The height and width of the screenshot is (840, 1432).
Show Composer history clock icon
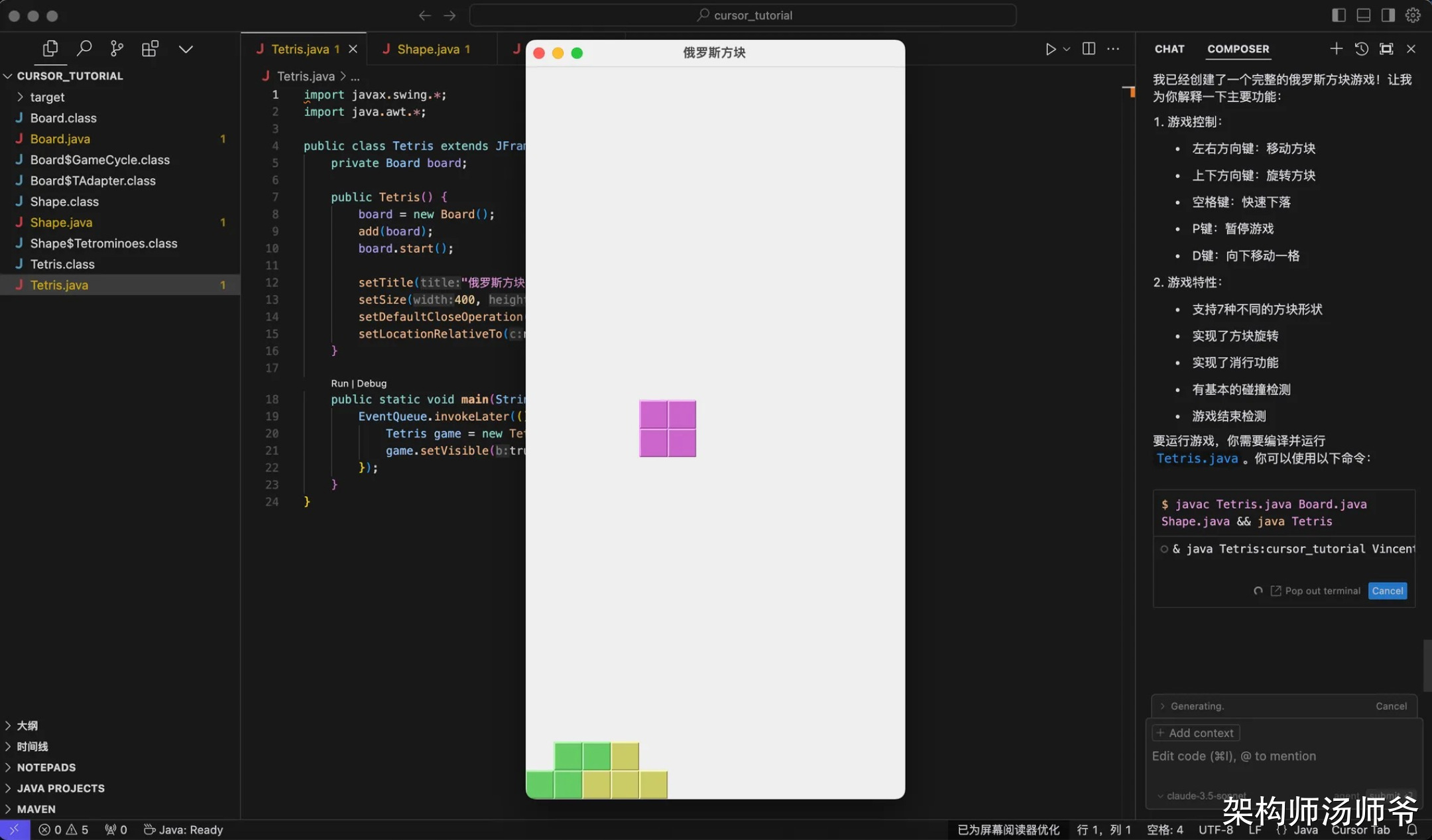tap(1361, 48)
